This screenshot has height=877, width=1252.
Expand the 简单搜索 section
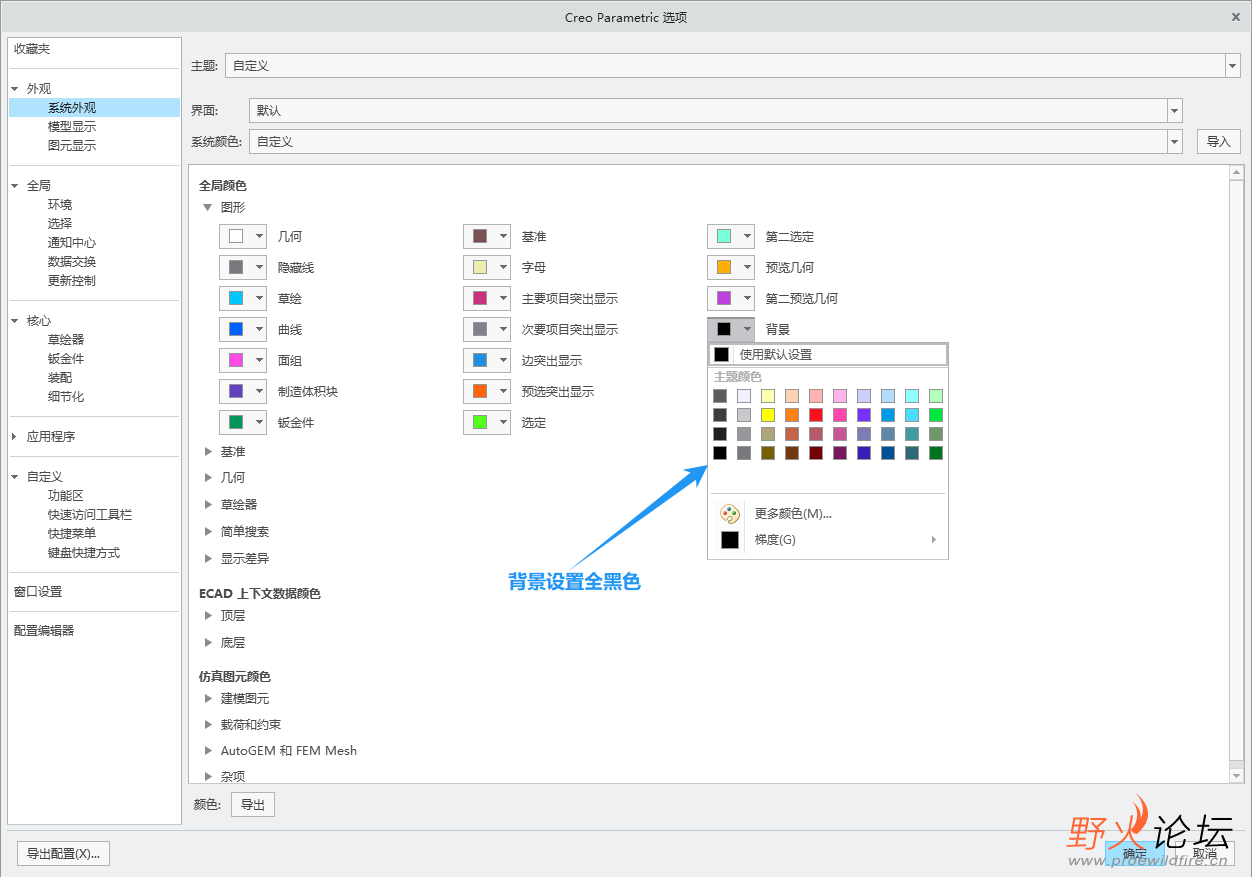pyautogui.click(x=208, y=532)
